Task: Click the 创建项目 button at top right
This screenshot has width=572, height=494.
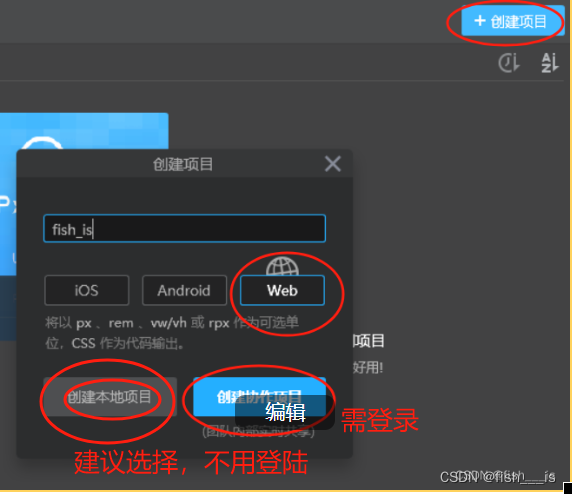Action: [512, 21]
